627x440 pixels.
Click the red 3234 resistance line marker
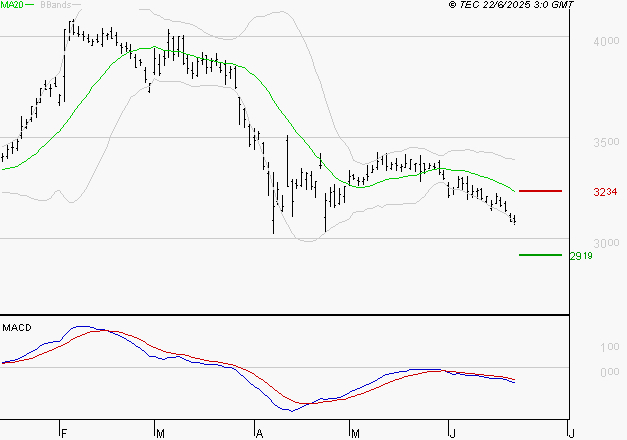click(x=540, y=190)
